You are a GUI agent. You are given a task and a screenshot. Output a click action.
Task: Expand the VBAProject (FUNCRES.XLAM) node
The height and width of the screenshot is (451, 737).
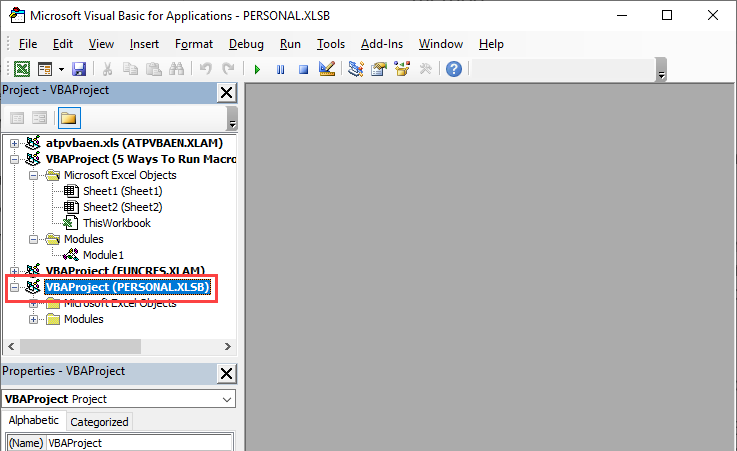(x=15, y=271)
